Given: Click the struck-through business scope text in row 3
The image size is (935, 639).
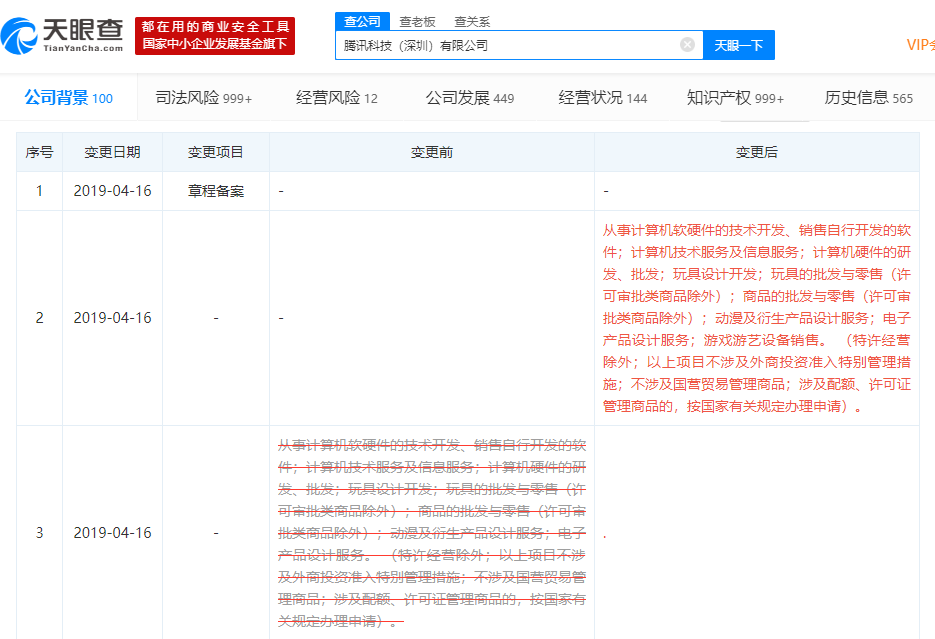Looking at the screenshot, I should click(432, 533).
